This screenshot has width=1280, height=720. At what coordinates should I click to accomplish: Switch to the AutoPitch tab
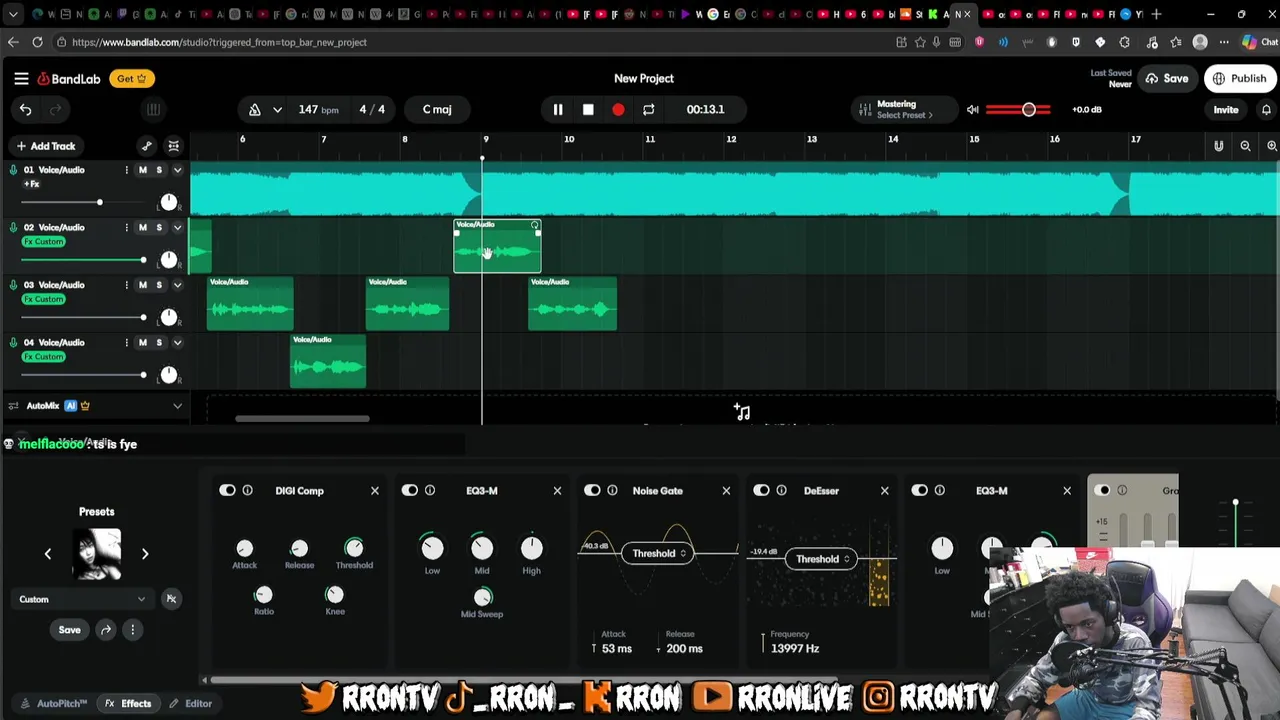pyautogui.click(x=54, y=703)
